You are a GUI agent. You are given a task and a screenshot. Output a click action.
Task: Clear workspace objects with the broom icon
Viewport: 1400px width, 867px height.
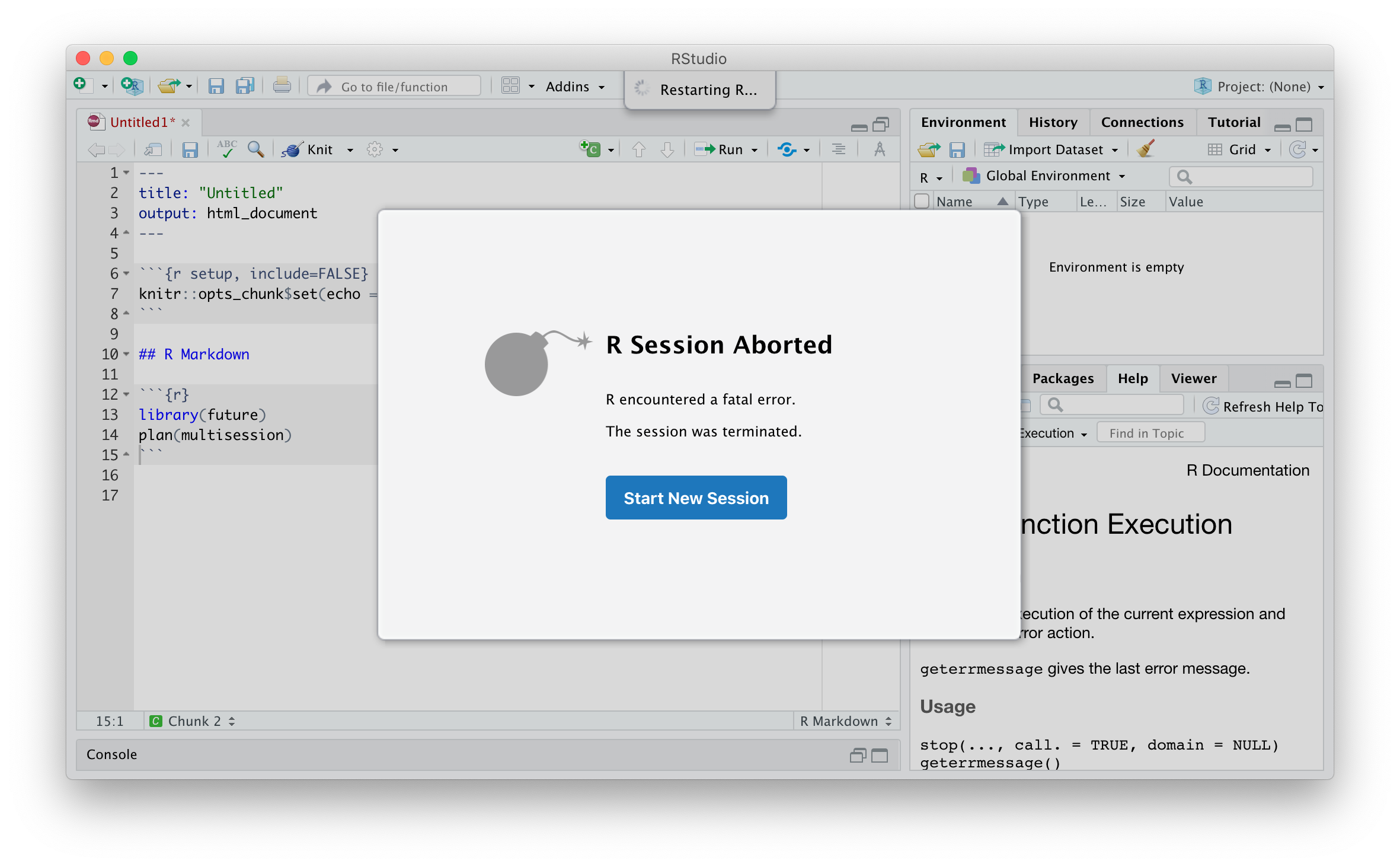coord(1145,149)
